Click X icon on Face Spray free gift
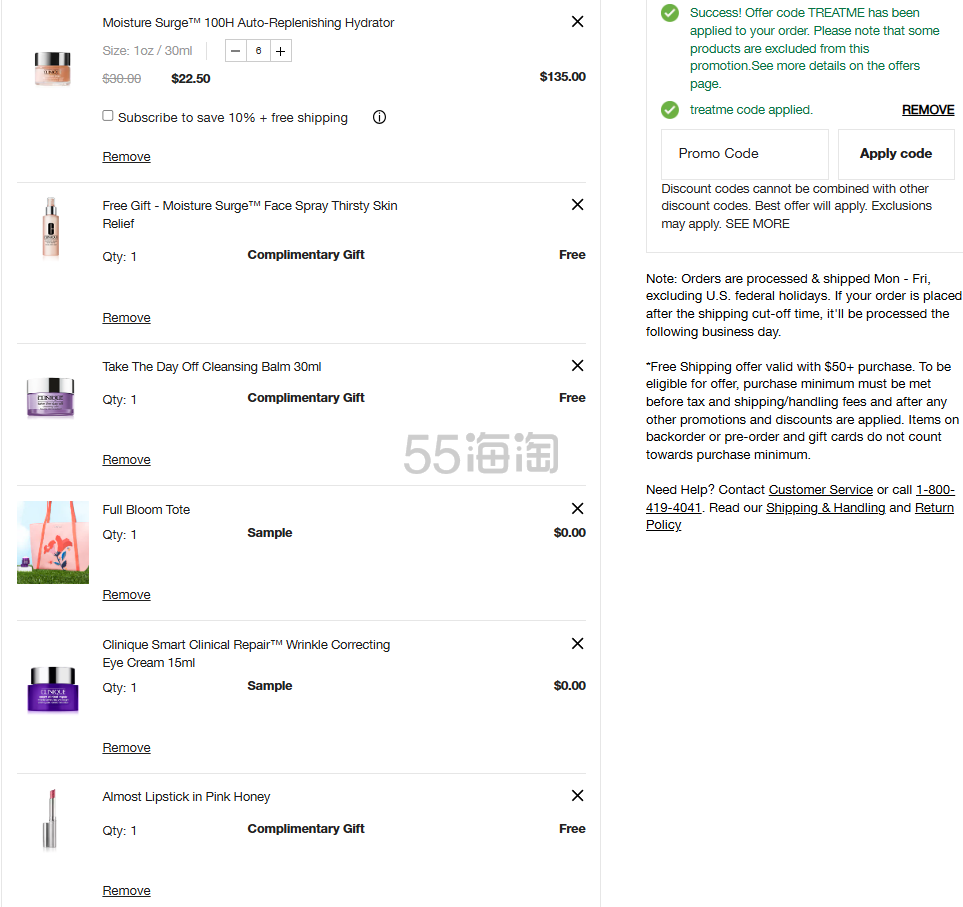The height and width of the screenshot is (907, 963). [x=577, y=204]
